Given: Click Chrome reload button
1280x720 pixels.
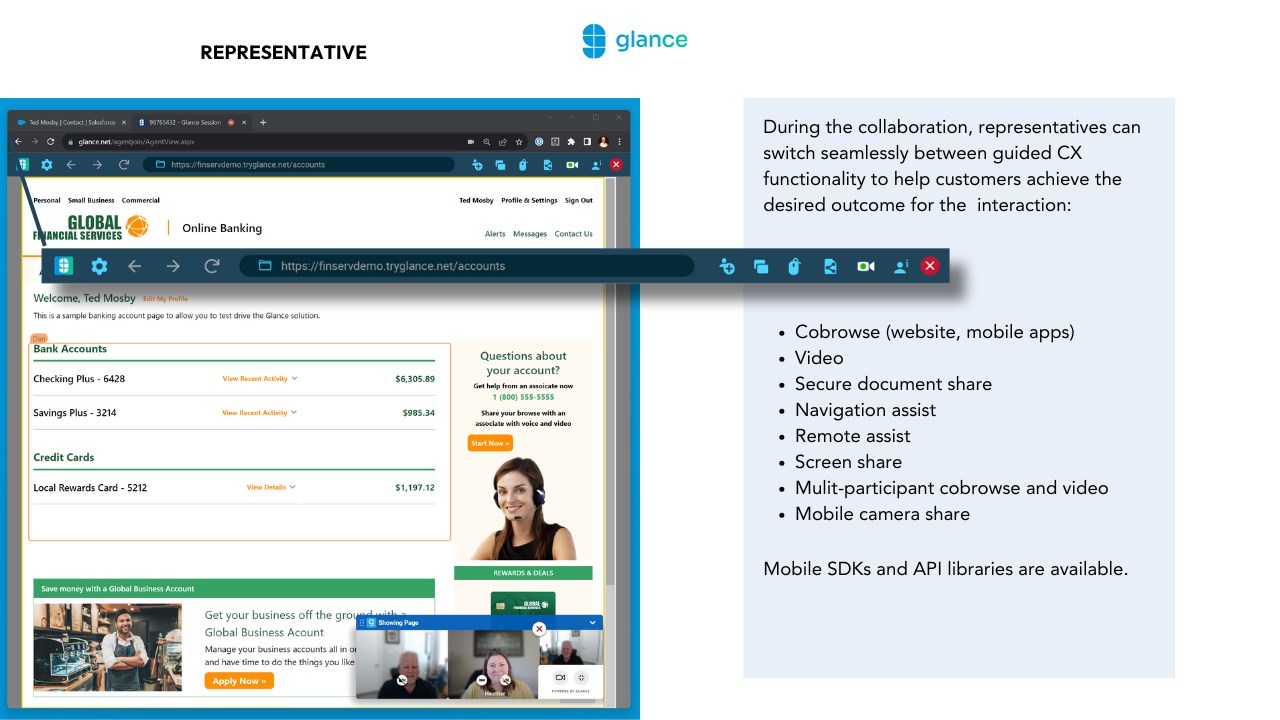Looking at the screenshot, I should pyautogui.click(x=50, y=142).
